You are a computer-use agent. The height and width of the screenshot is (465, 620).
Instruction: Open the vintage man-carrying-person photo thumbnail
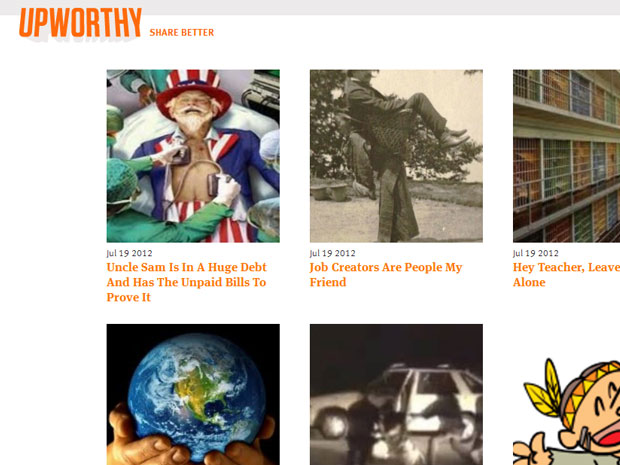tap(396, 156)
